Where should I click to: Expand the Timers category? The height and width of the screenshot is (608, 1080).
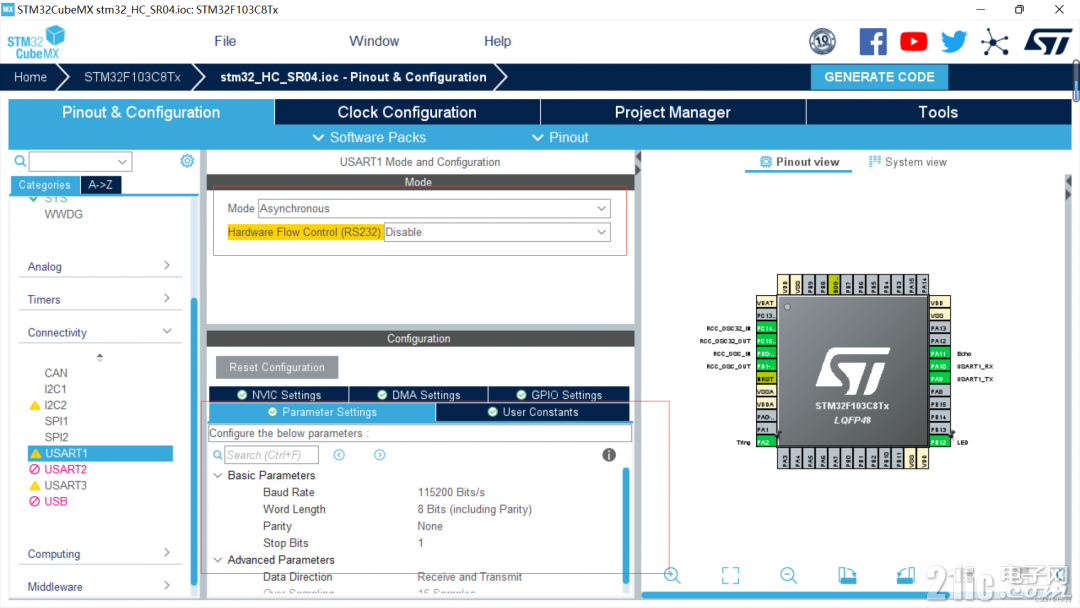(x=100, y=300)
